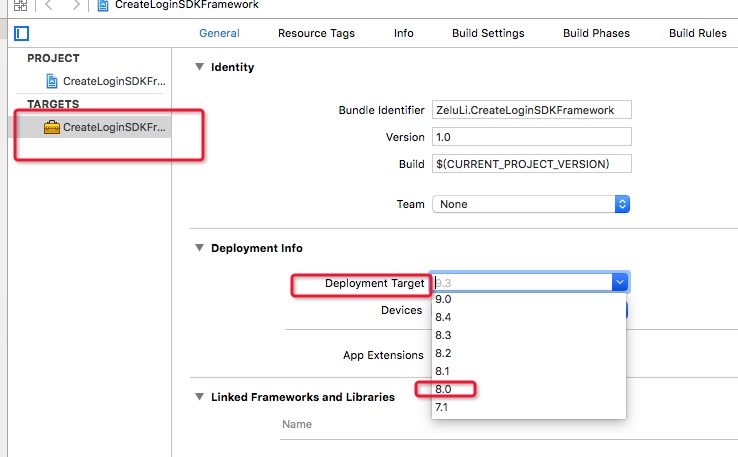
Task: Click the project file icon in breadcrumb
Action: [104, 5]
